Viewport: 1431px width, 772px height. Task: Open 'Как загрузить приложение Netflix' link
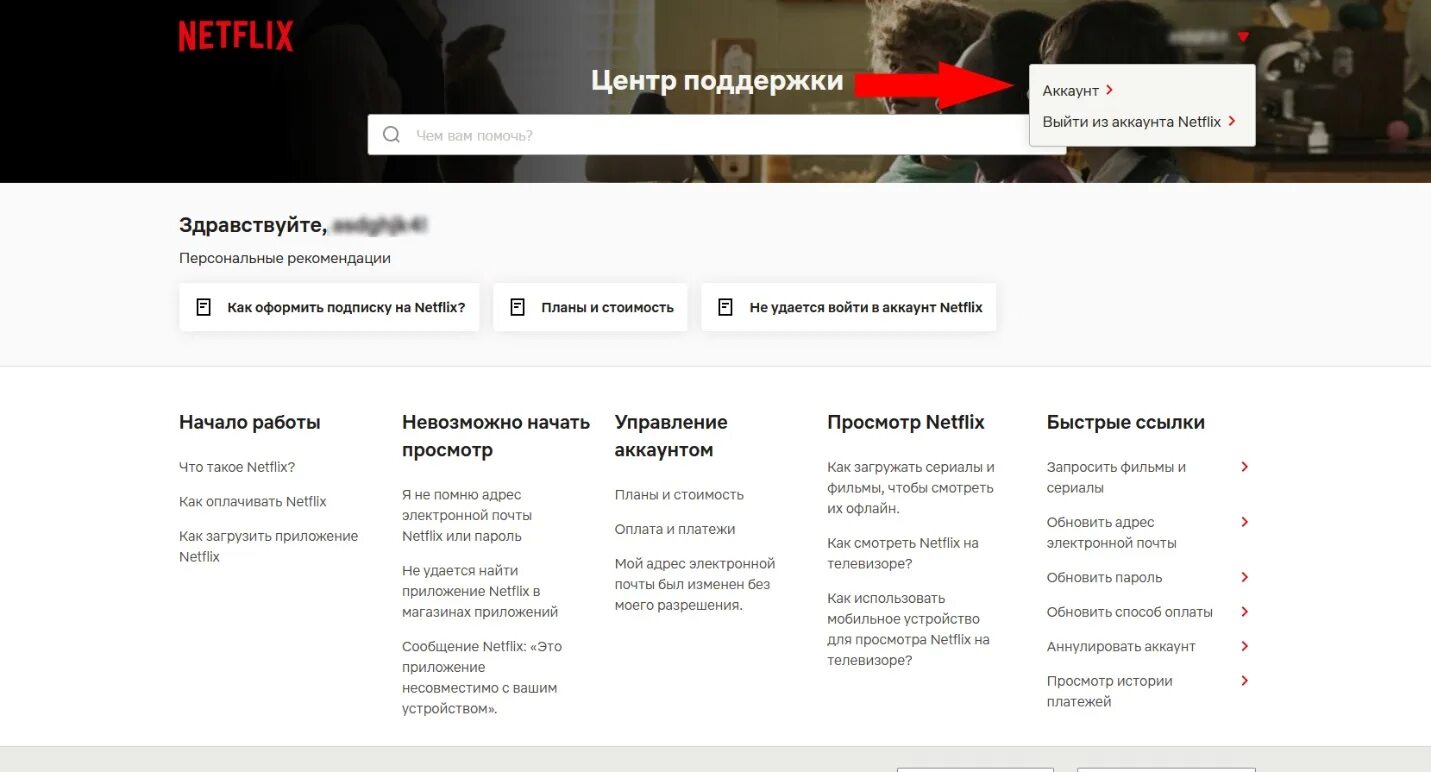coord(268,546)
